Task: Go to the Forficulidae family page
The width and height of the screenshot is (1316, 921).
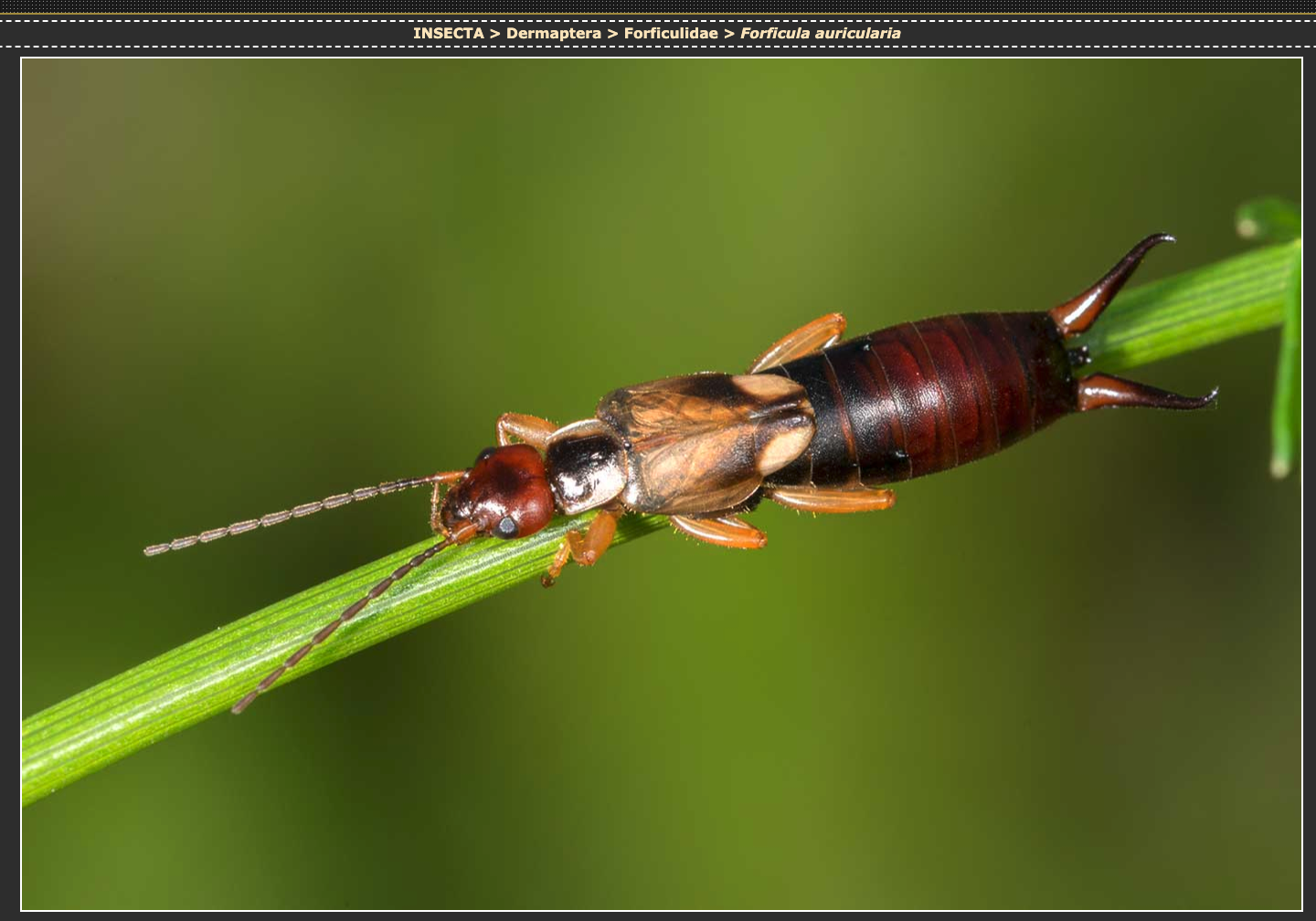Action: 670,33
